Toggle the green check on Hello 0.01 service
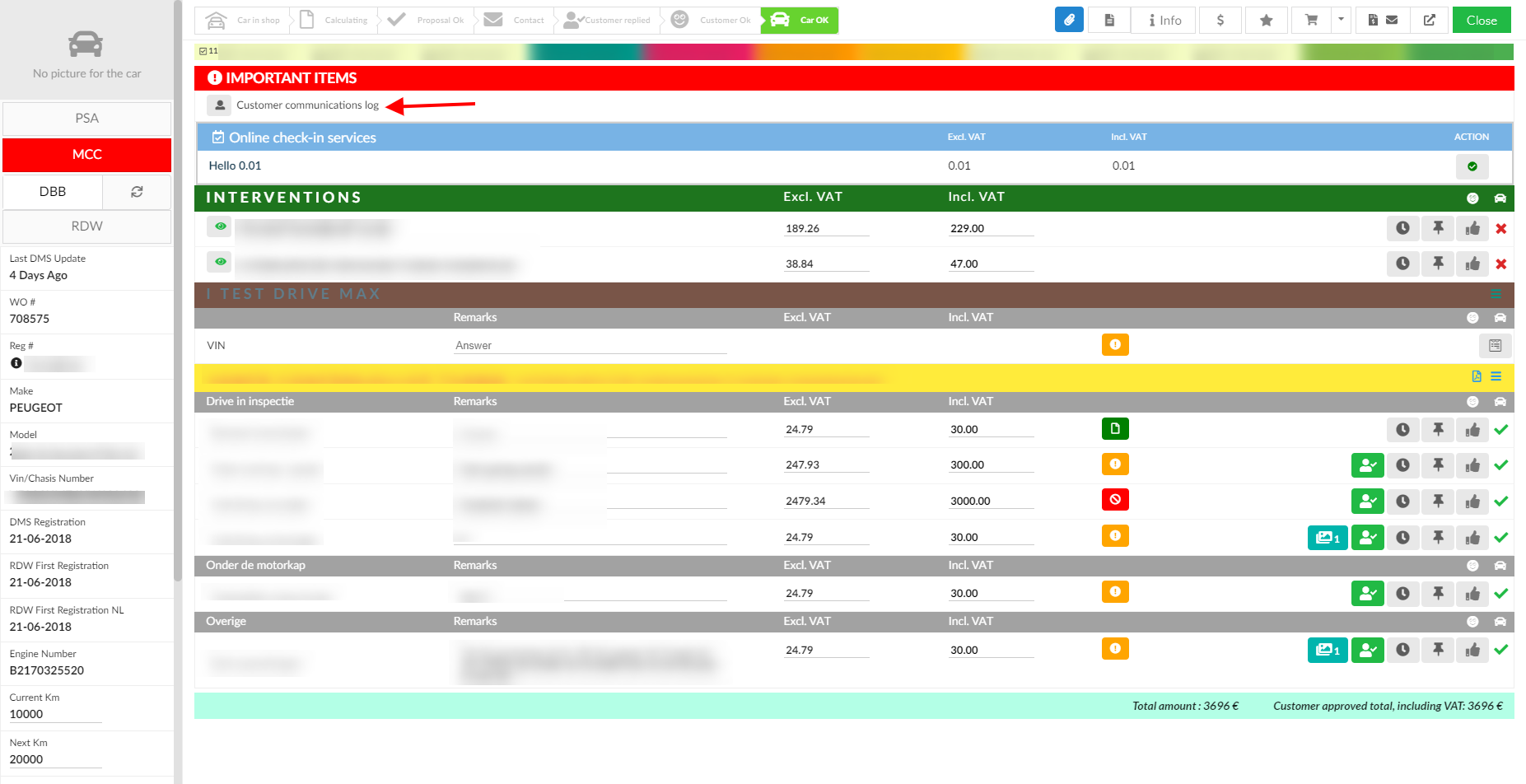1526x784 pixels. click(x=1472, y=166)
